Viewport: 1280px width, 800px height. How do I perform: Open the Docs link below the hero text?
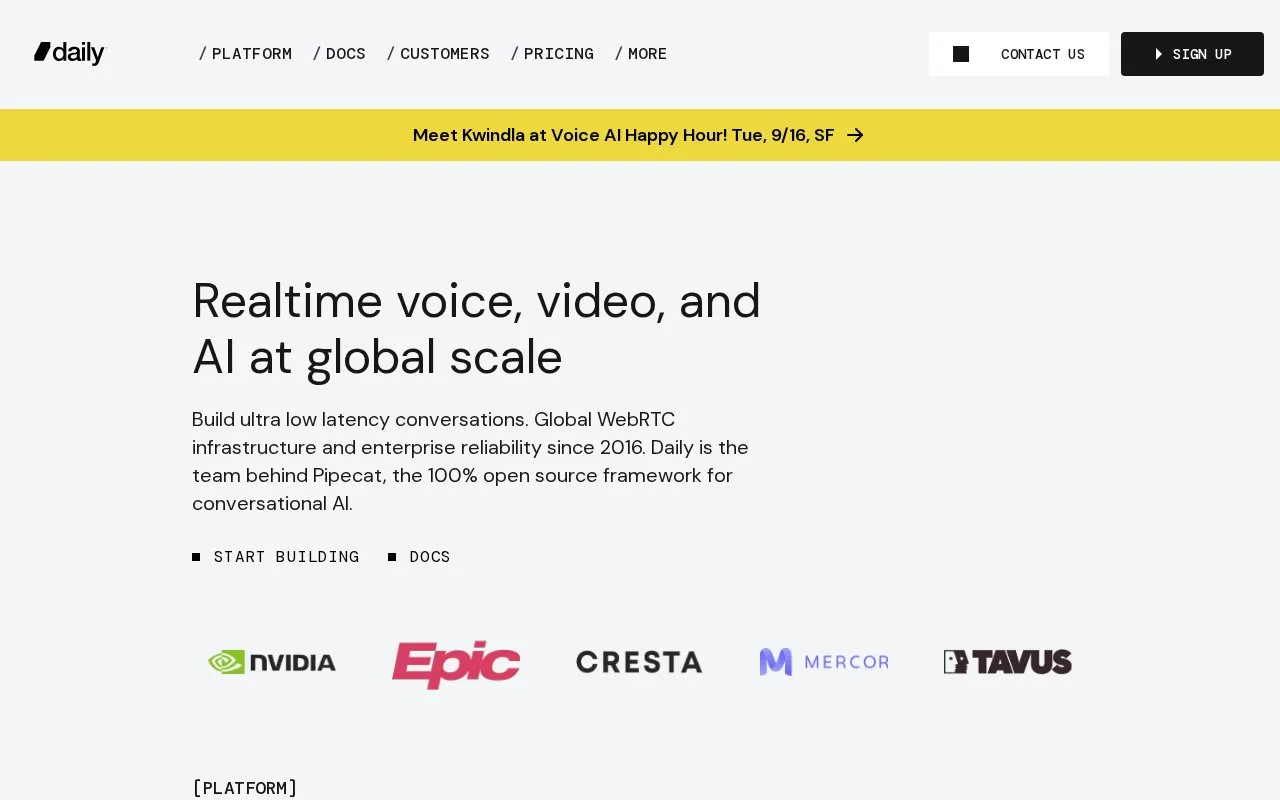[420, 557]
